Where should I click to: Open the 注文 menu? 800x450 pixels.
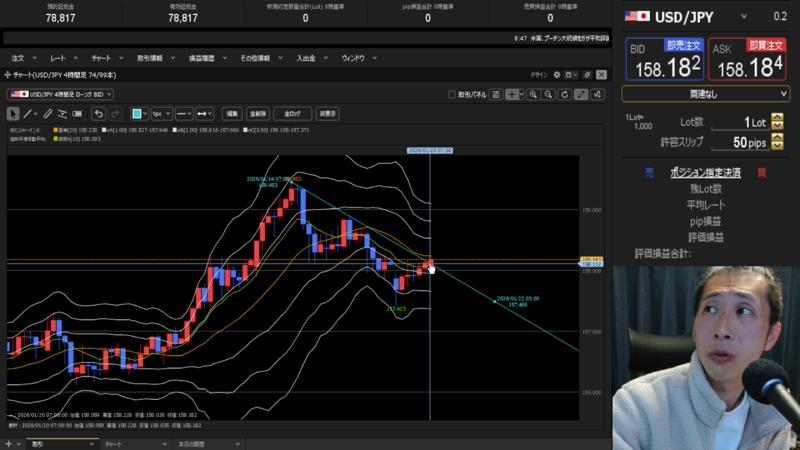point(17,58)
